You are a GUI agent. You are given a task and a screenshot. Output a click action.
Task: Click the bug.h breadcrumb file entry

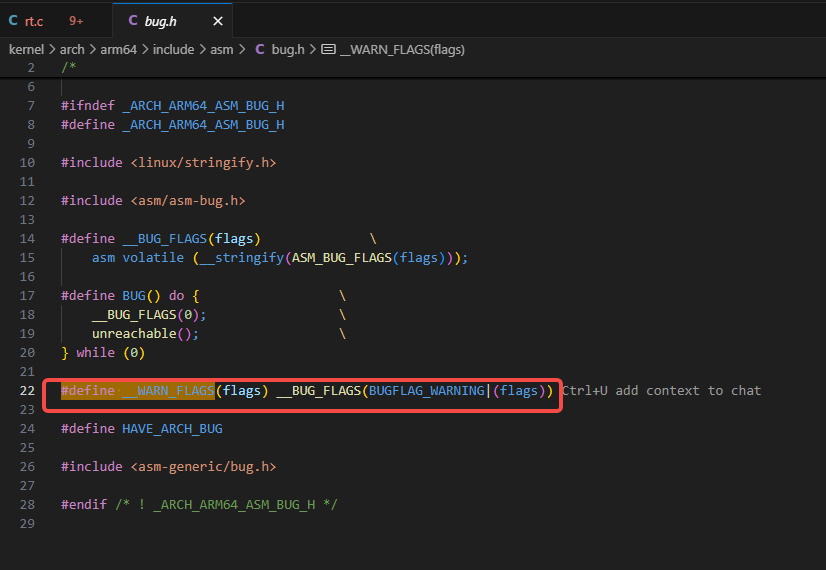288,50
